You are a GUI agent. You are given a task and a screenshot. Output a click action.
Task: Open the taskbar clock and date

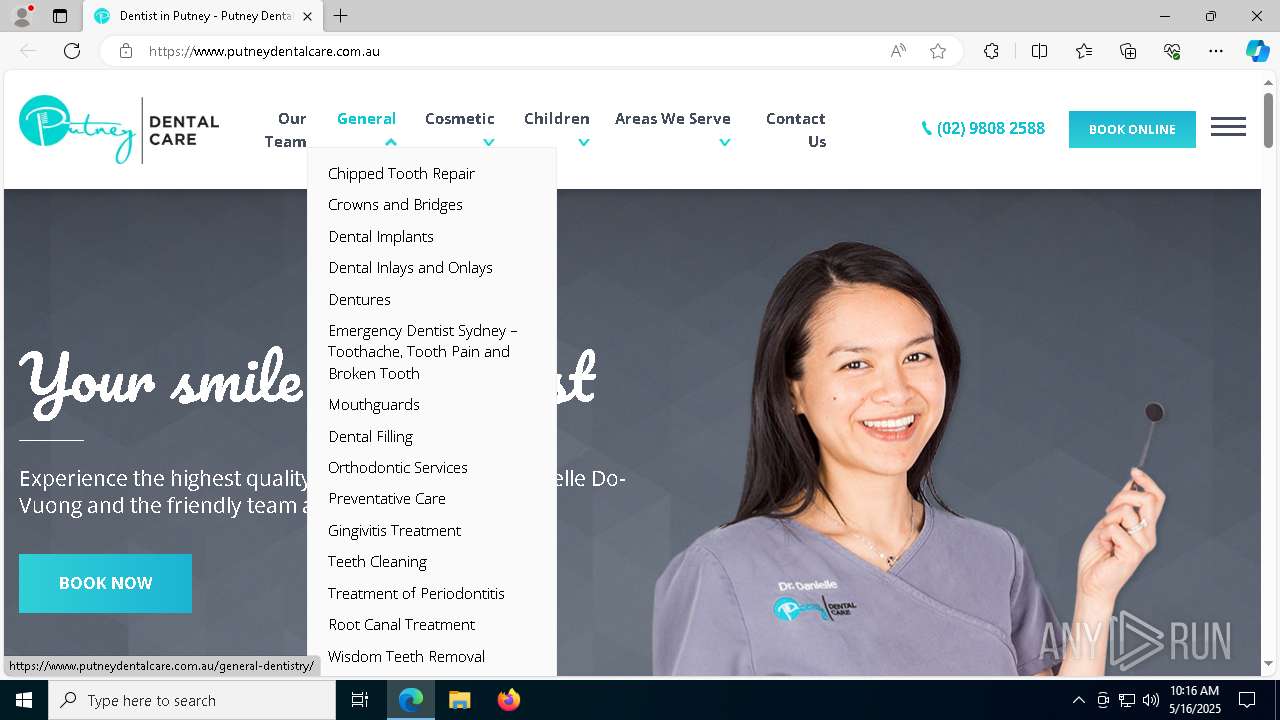click(x=1194, y=700)
